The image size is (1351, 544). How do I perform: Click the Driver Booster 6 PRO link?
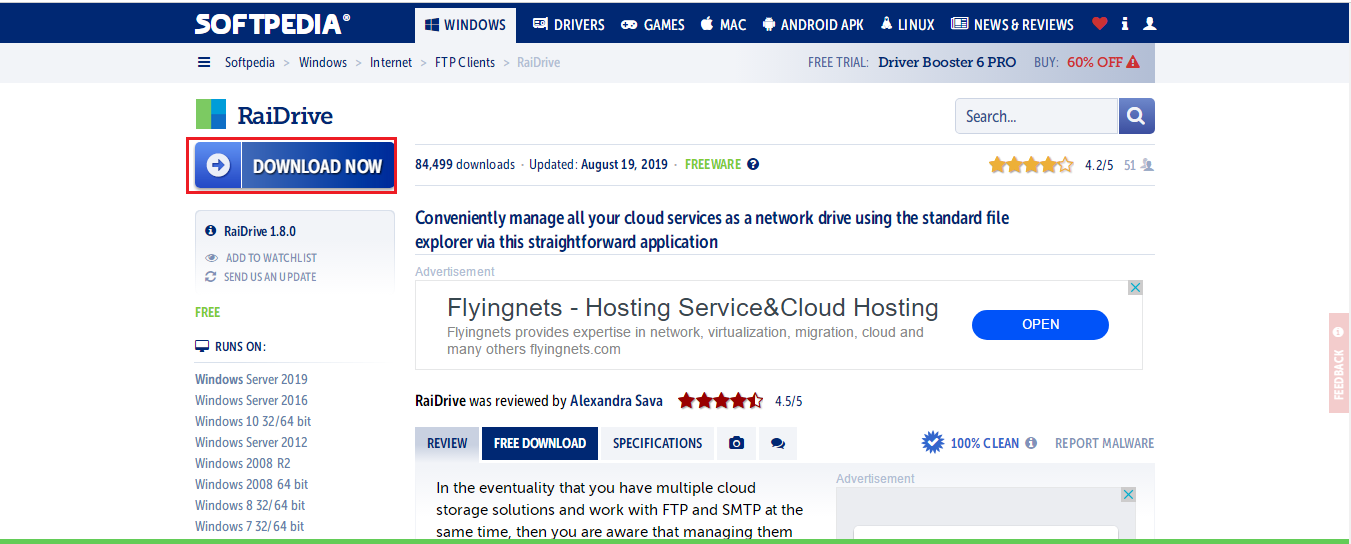coord(947,62)
